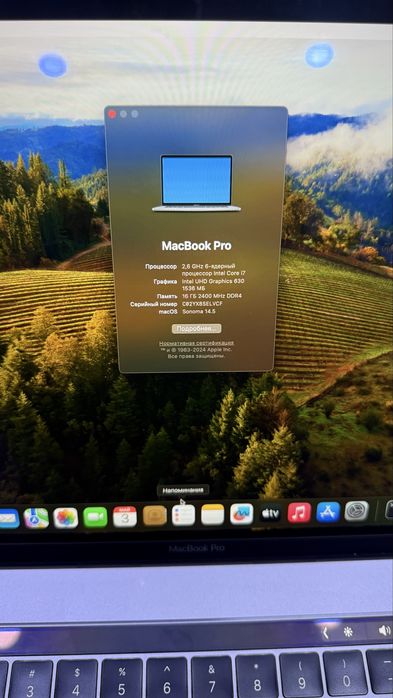The image size is (393, 698).
Task: Click the MacBook Pro laptop image
Action: 196,183
